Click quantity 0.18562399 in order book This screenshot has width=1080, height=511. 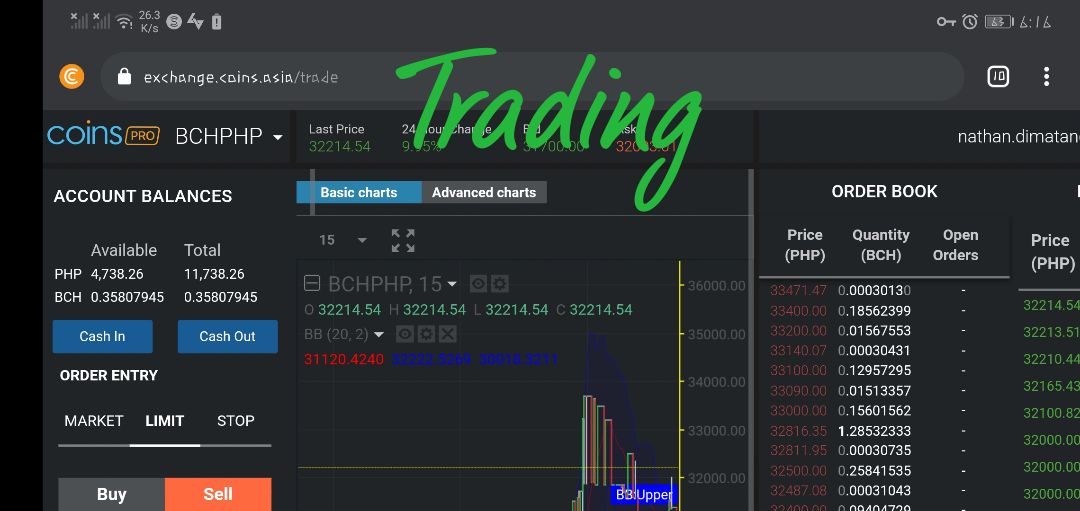coord(875,311)
